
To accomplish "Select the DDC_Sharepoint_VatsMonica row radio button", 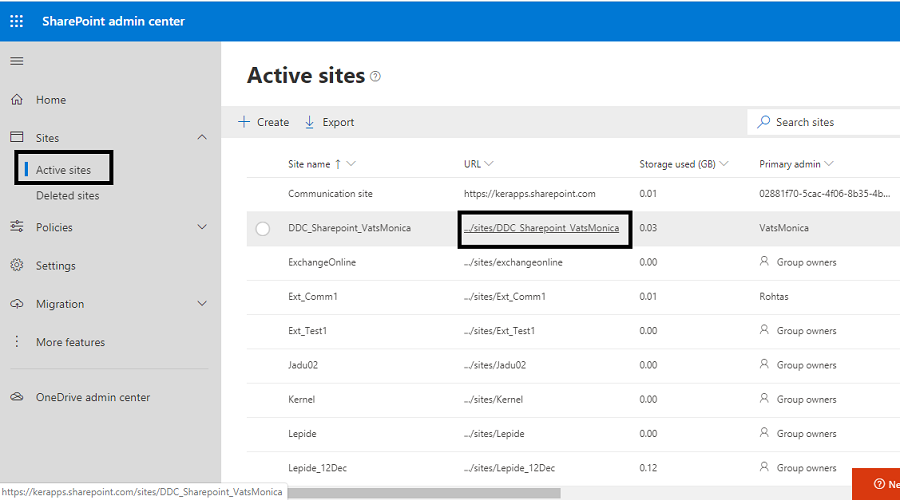I will click(263, 228).
